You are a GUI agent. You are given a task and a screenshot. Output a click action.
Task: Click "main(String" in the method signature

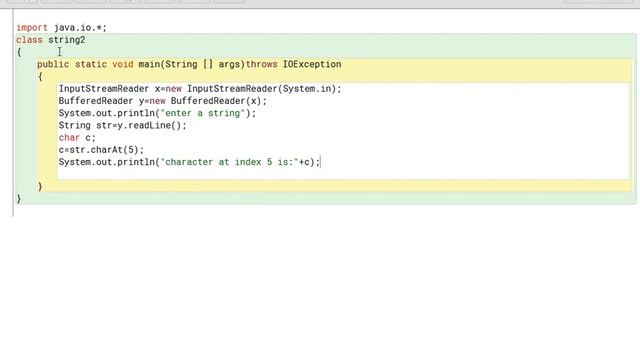[168, 64]
